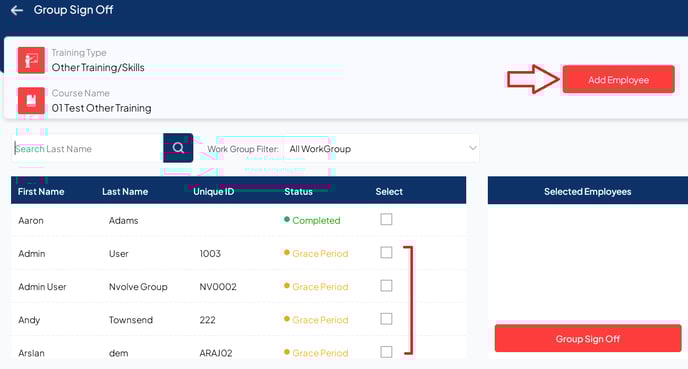Click the Group Sign Off page title
Image resolution: width=688 pixels, height=369 pixels.
(x=73, y=10)
